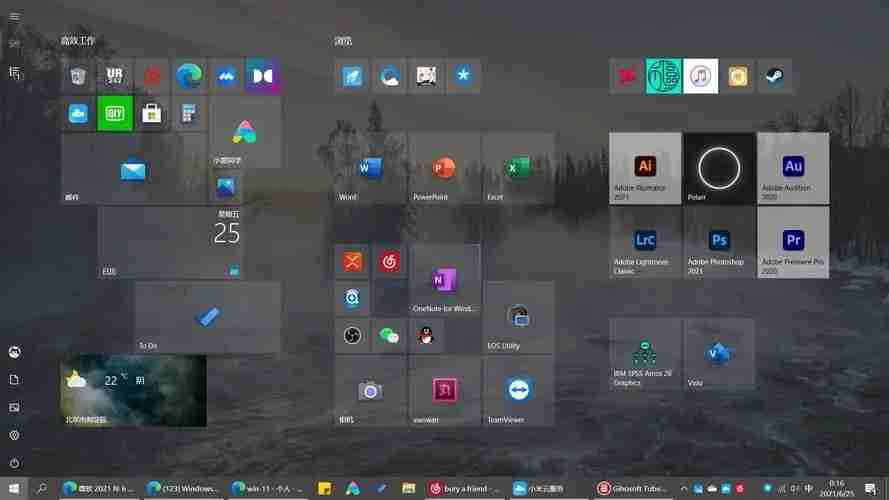Image resolution: width=889 pixels, height=500 pixels.
Task: Launch Excel from the tile
Action: click(x=518, y=168)
